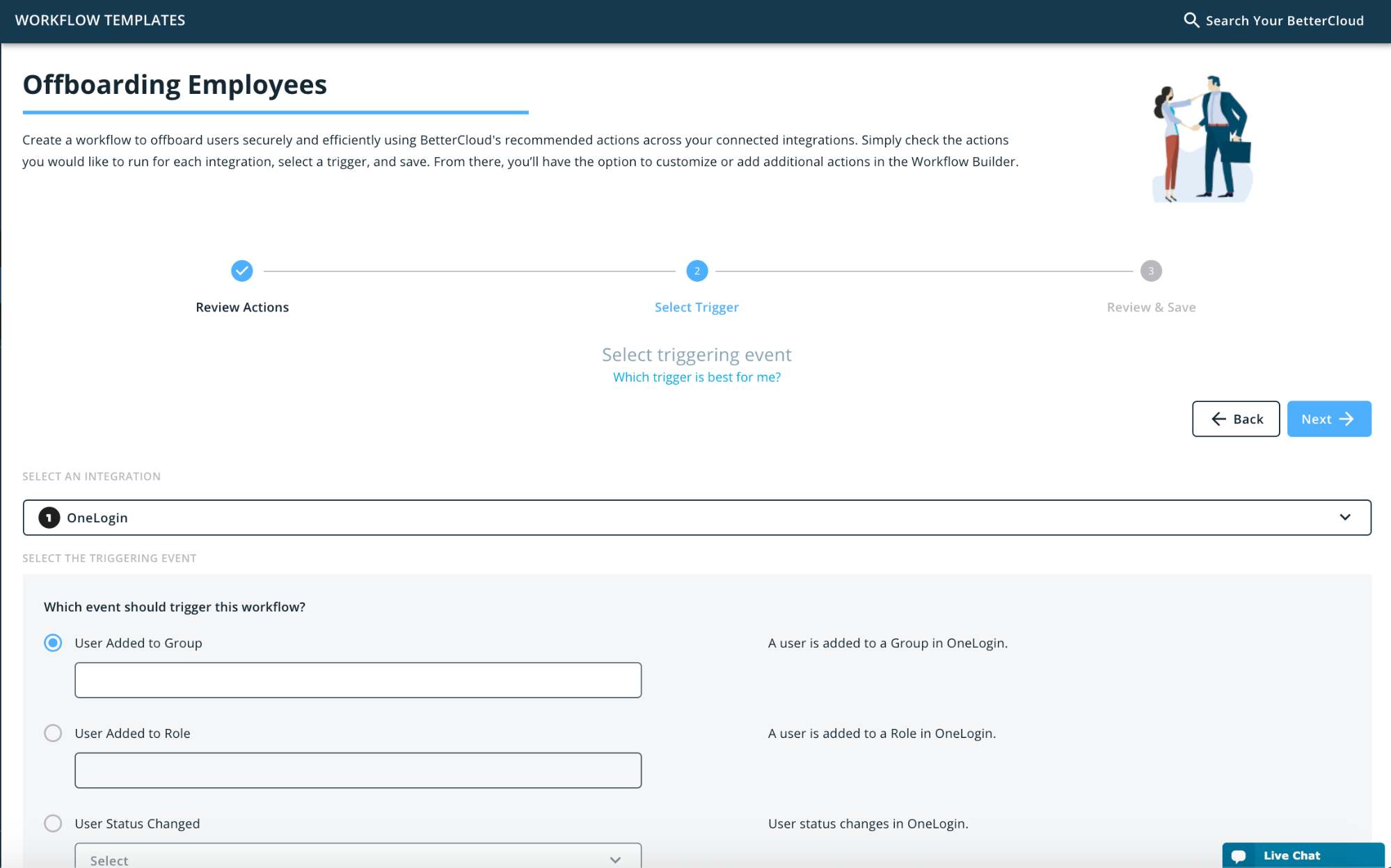This screenshot has width=1391, height=868.
Task: Click the SELECT AN INTEGRATION label
Action: tap(91, 476)
